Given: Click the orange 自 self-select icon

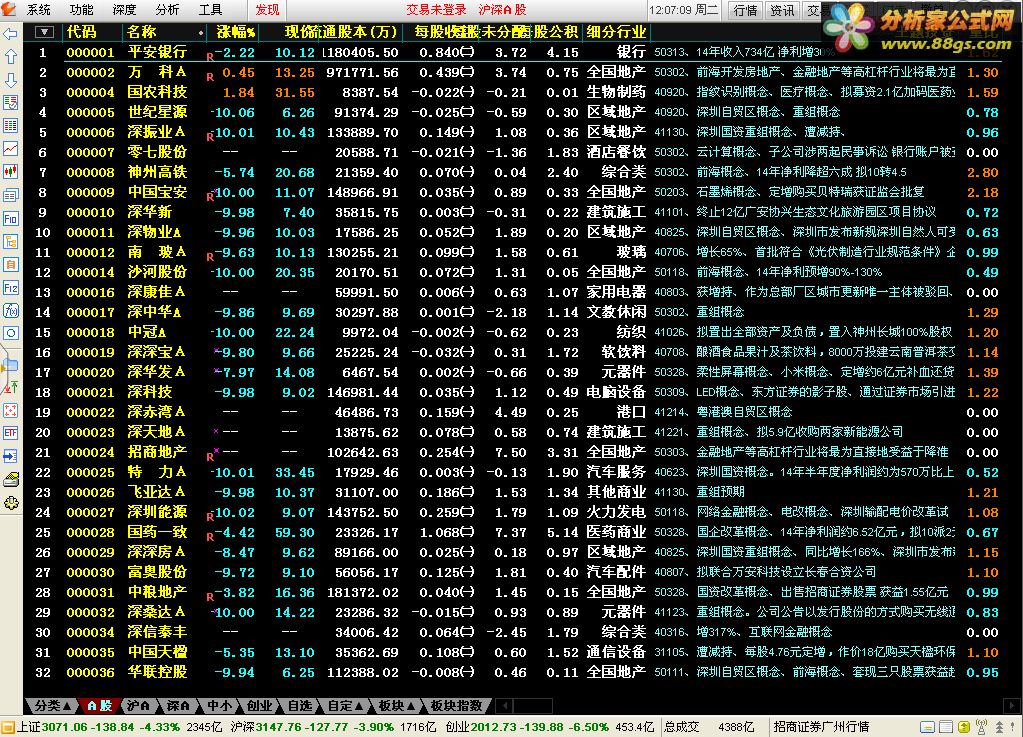Looking at the screenshot, I should pyautogui.click(x=10, y=264).
